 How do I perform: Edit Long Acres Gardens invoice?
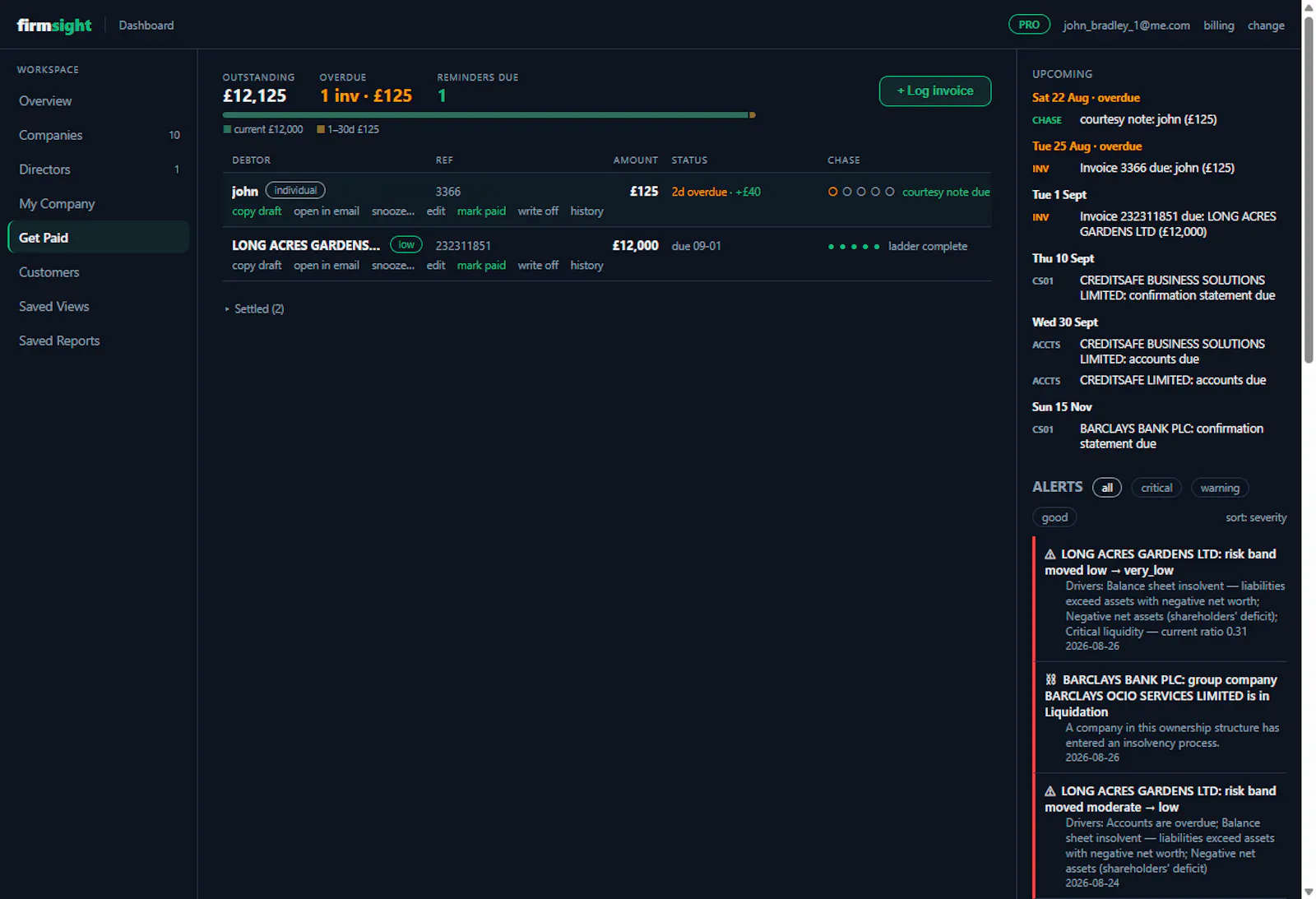[x=436, y=266]
